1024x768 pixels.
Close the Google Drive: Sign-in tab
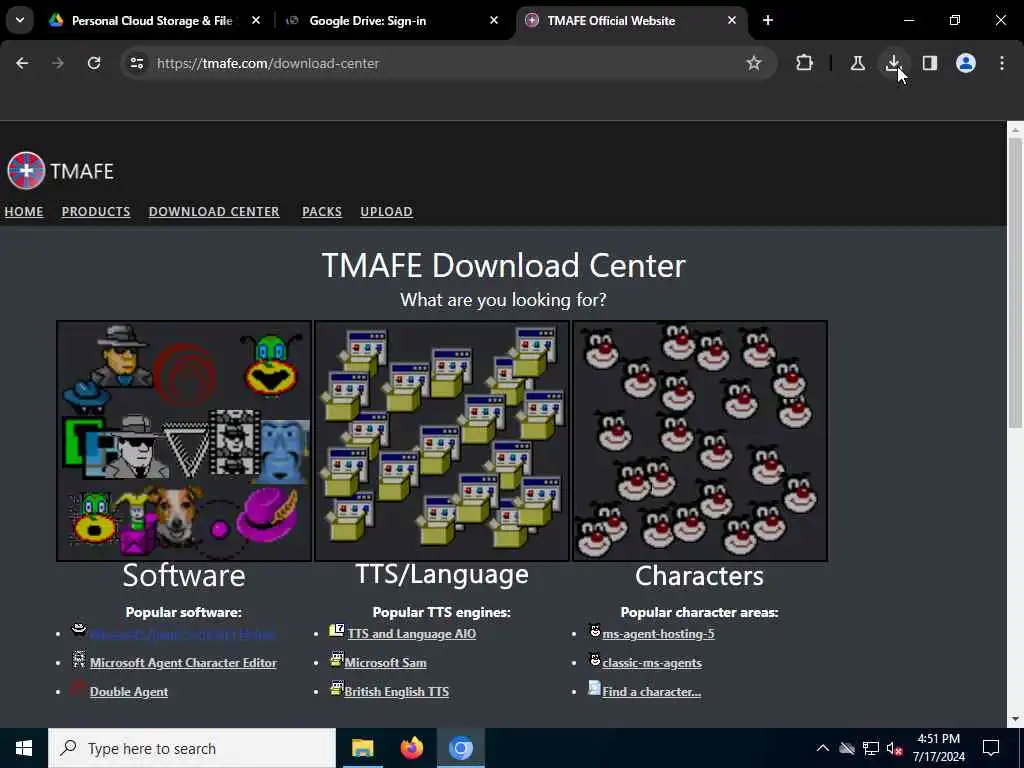[x=494, y=20]
